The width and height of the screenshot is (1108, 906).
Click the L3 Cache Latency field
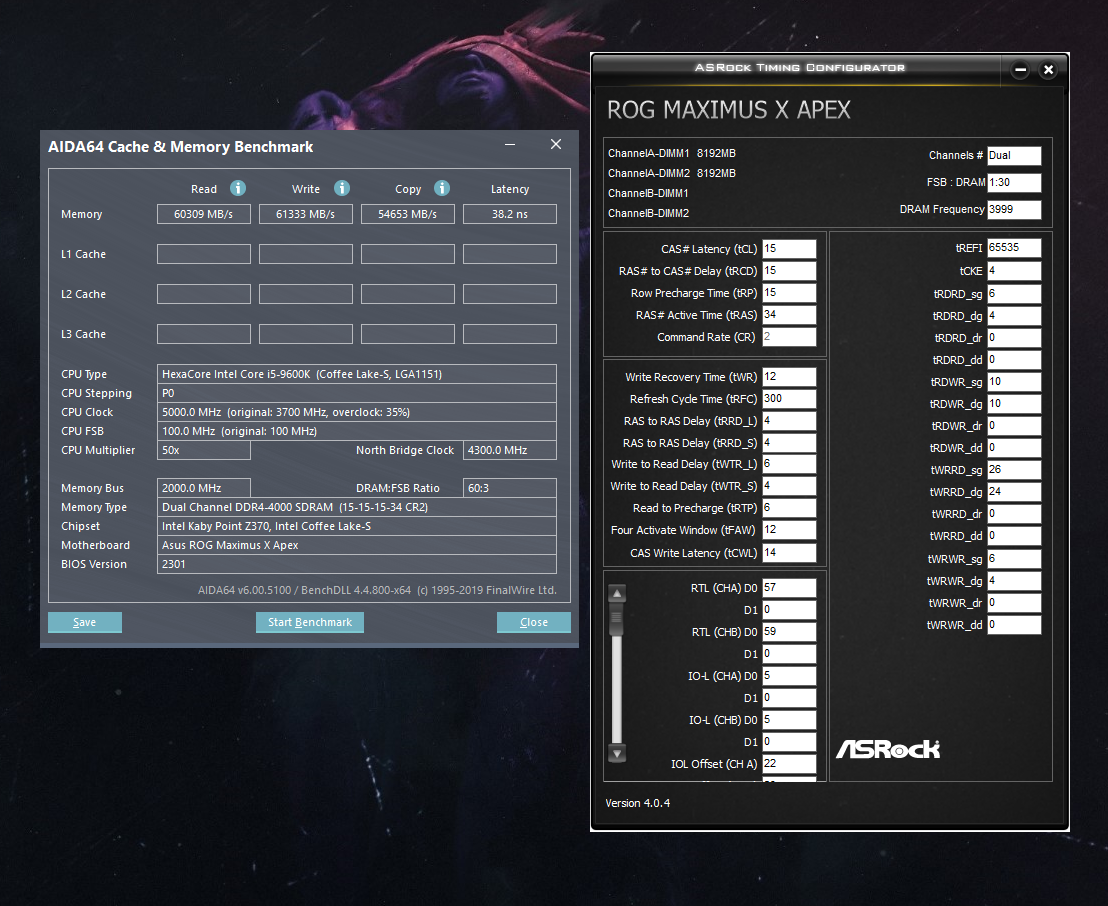(509, 334)
